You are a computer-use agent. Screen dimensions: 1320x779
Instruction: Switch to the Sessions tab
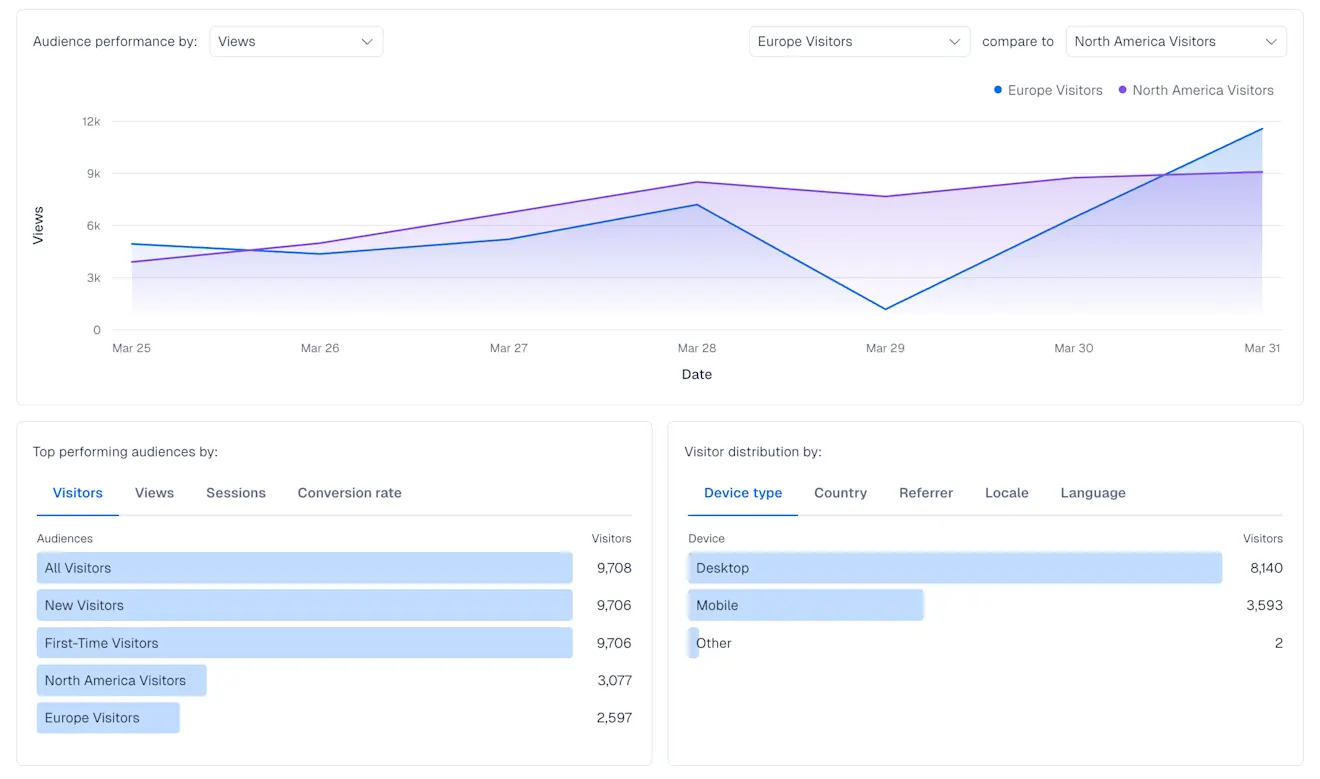tap(236, 492)
